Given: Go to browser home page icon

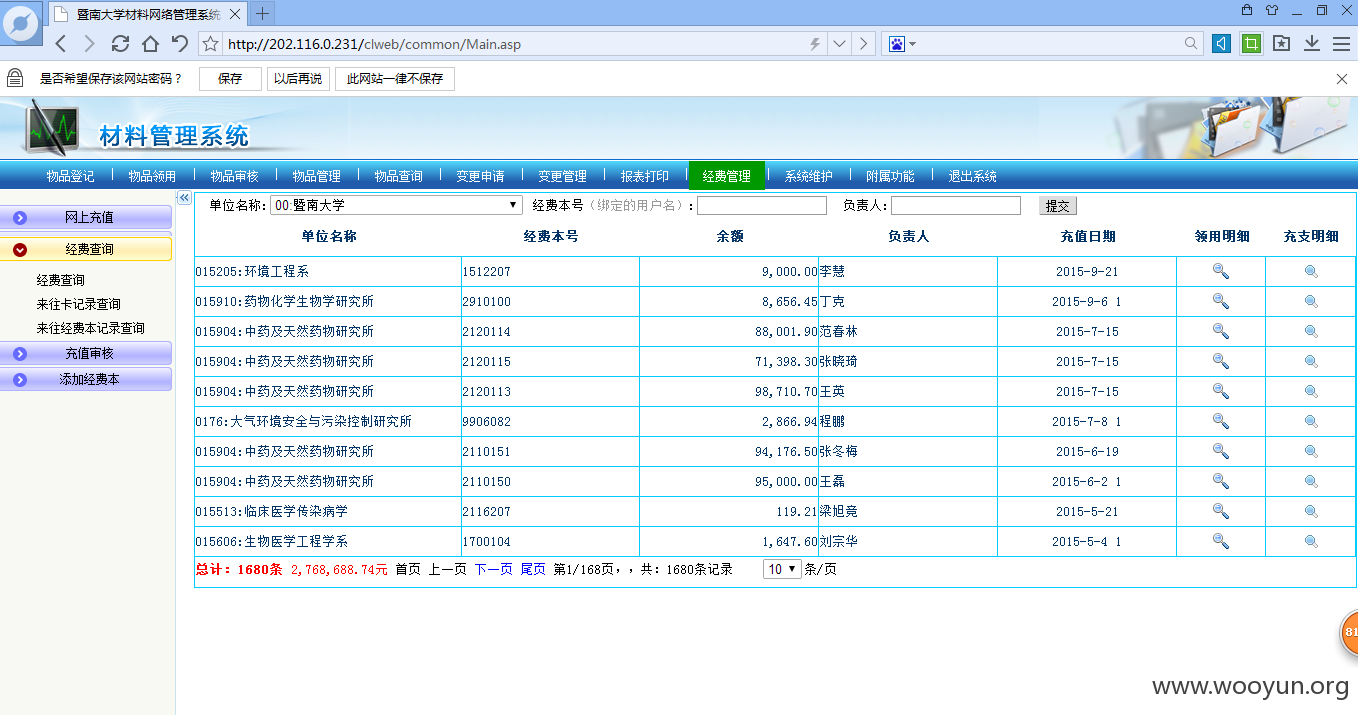Looking at the screenshot, I should click(150, 43).
